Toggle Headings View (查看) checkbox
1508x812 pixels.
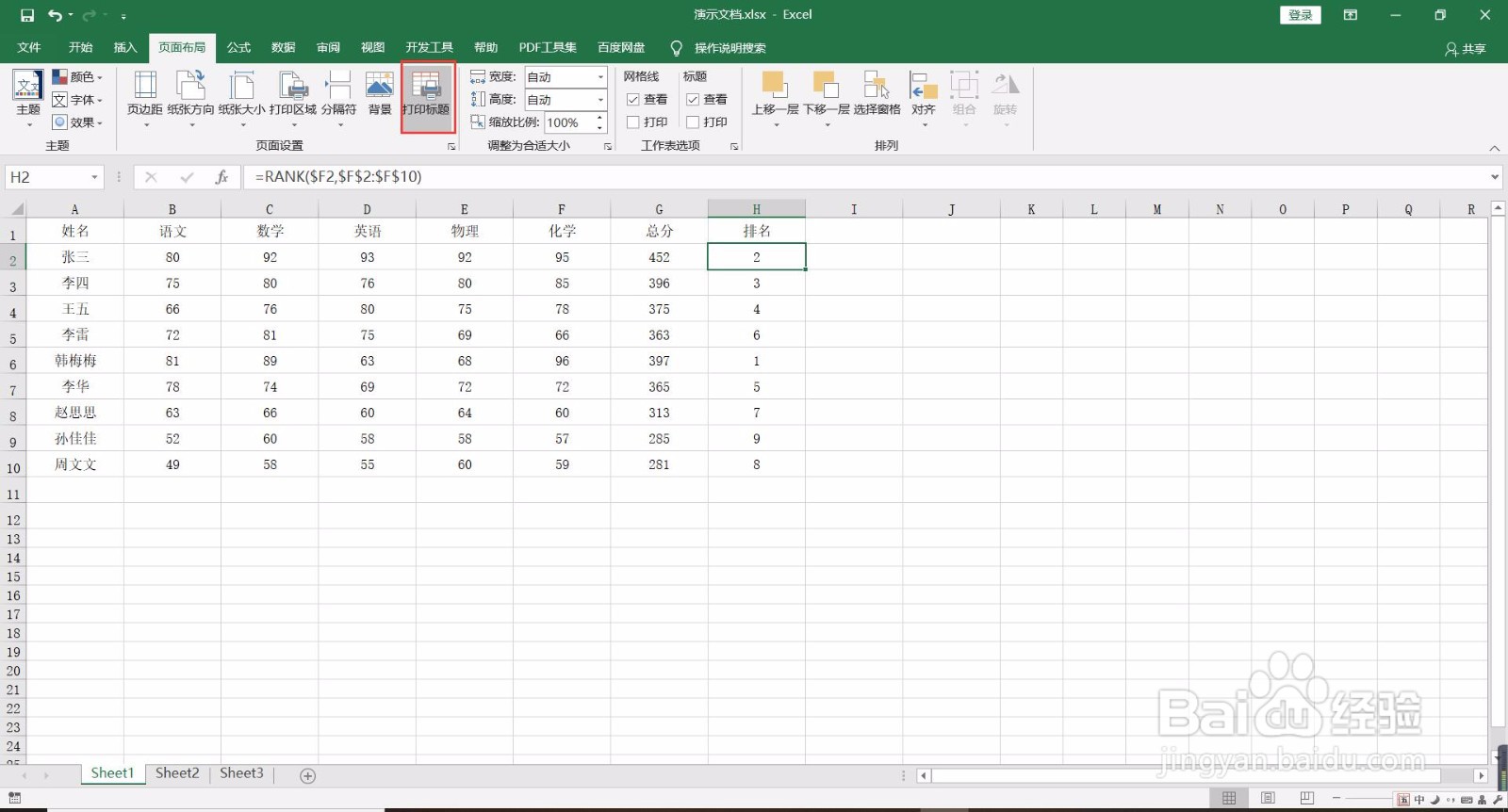(693, 100)
